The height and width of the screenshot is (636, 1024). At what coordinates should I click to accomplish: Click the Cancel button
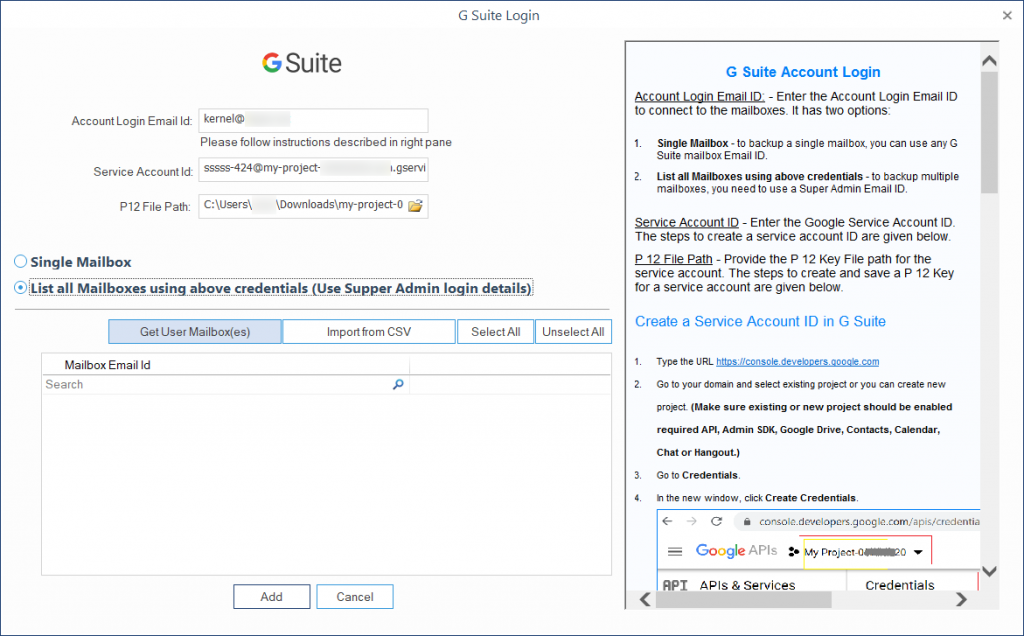[x=354, y=595]
